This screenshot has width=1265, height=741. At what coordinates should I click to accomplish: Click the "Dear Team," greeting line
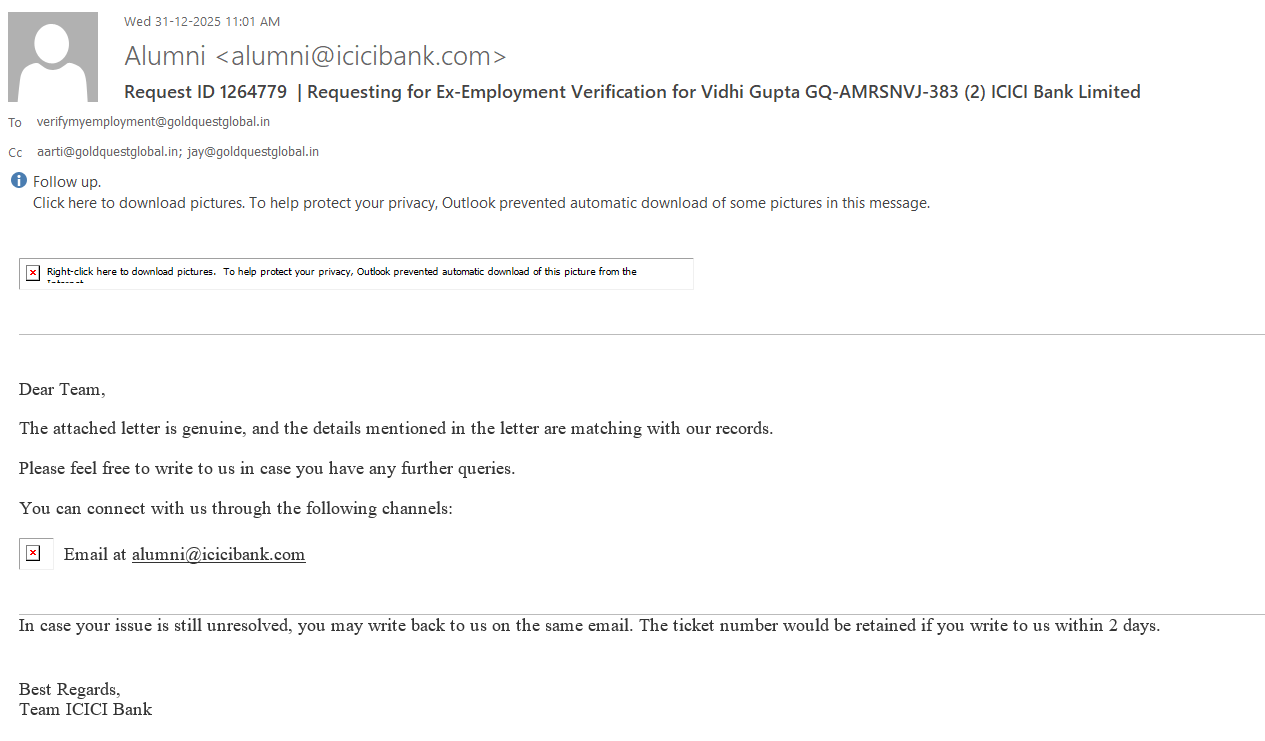62,390
